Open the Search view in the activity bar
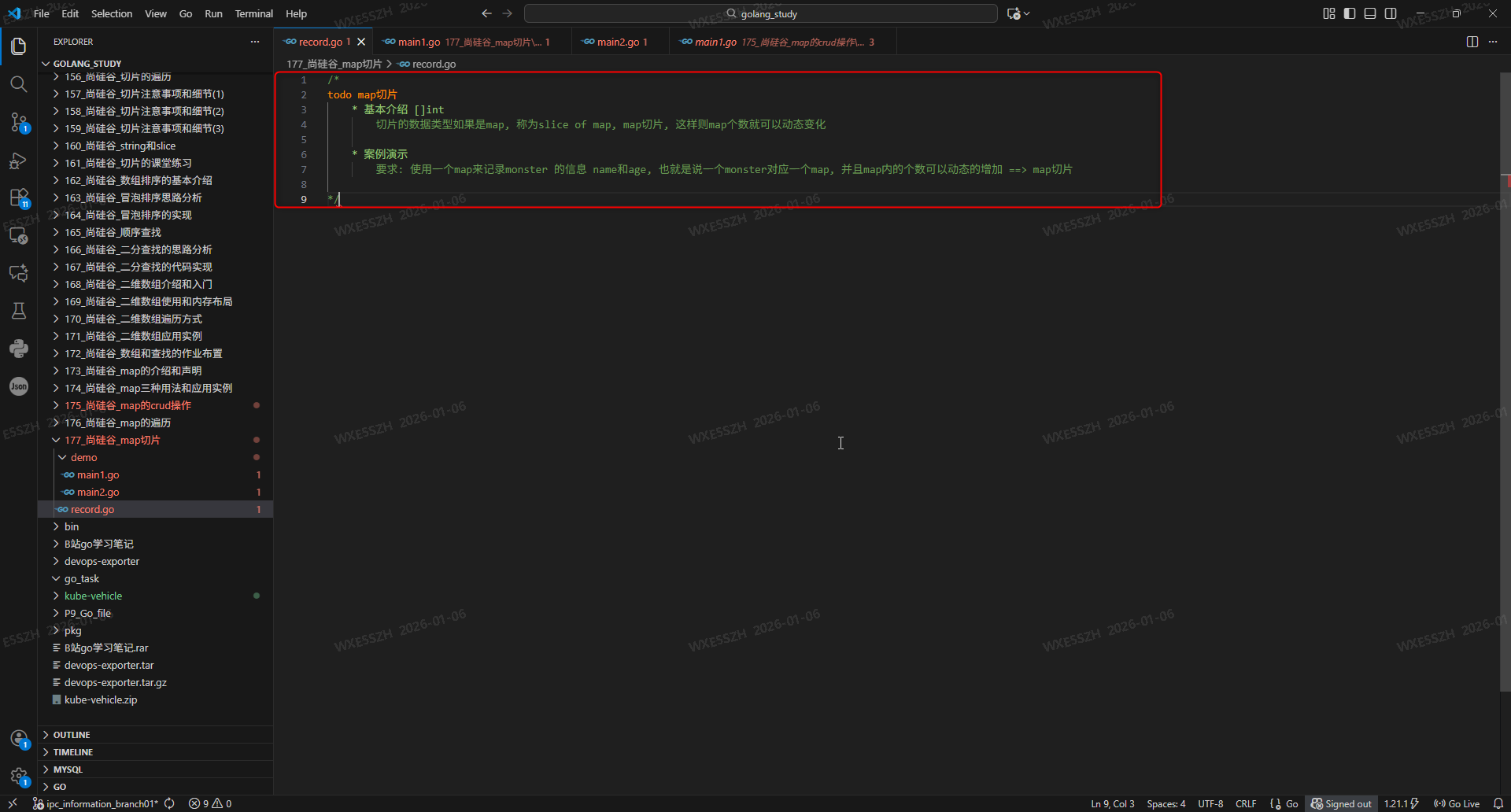This screenshot has height=812, width=1511. point(19,84)
